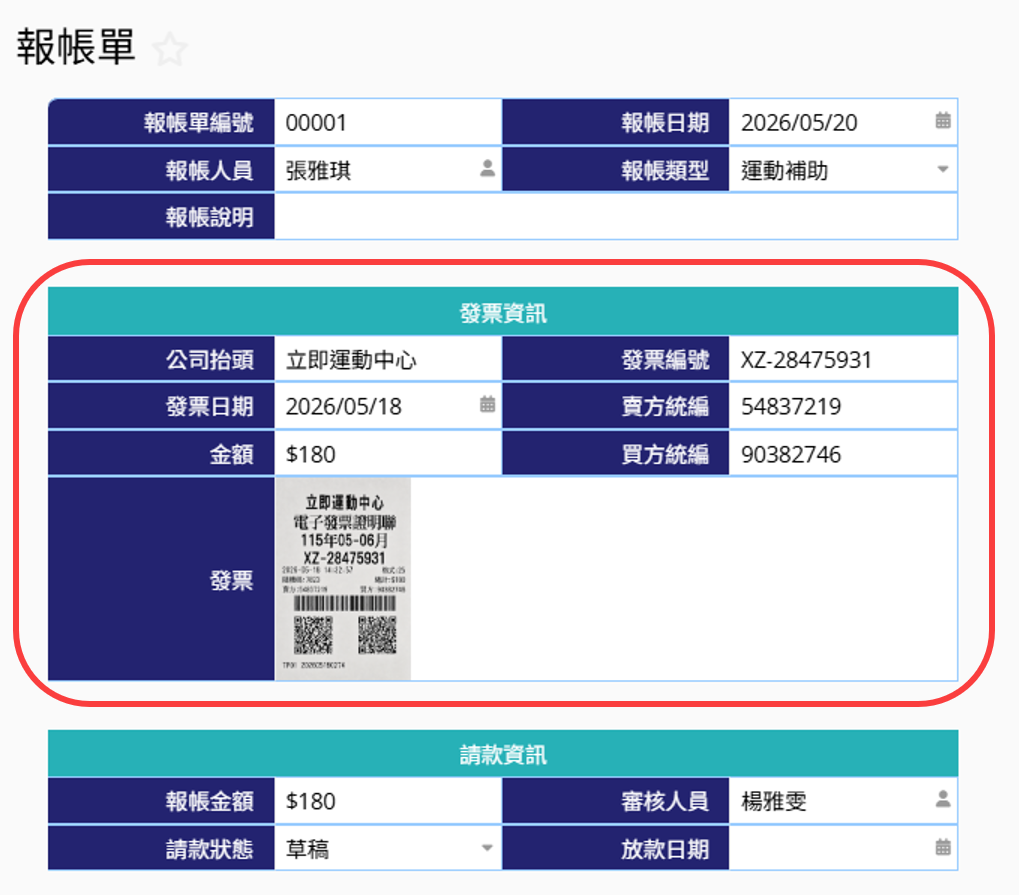Click user icon in 審核人員 field

pos(942,799)
